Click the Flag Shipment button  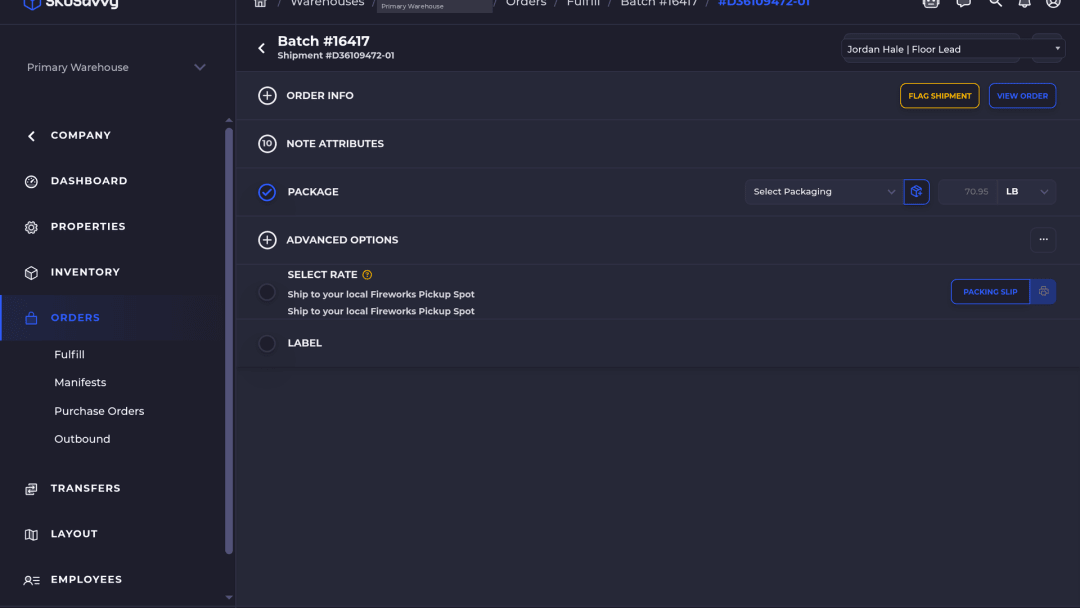coord(939,96)
